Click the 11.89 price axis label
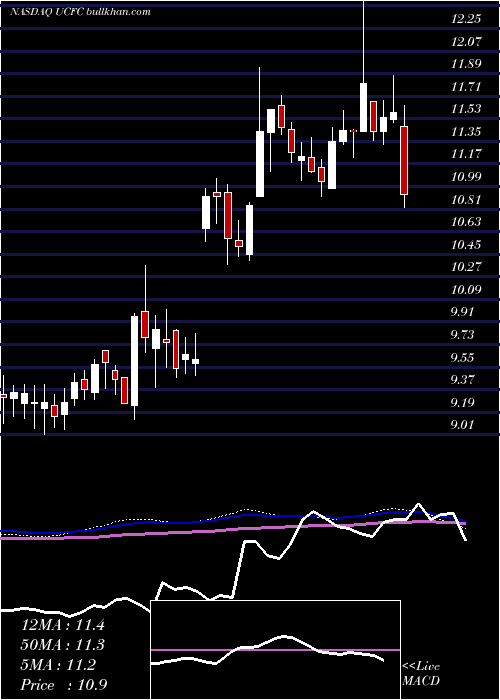The image size is (500, 700). (466, 63)
